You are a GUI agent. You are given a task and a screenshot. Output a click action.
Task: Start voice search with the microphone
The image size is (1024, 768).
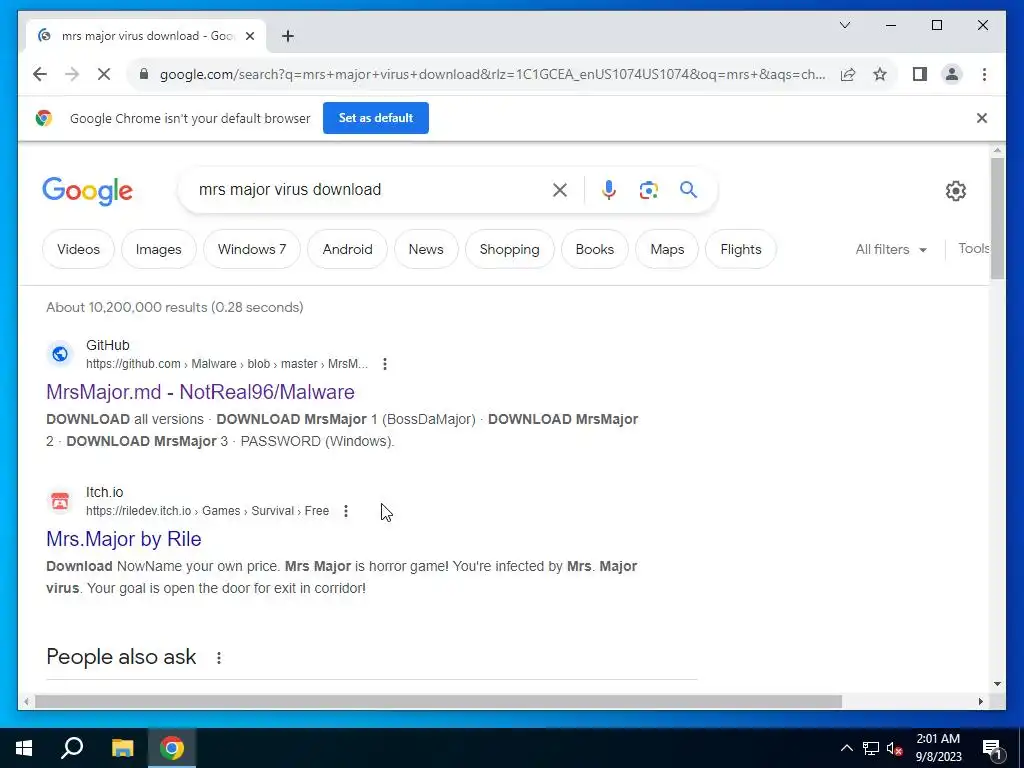click(608, 190)
